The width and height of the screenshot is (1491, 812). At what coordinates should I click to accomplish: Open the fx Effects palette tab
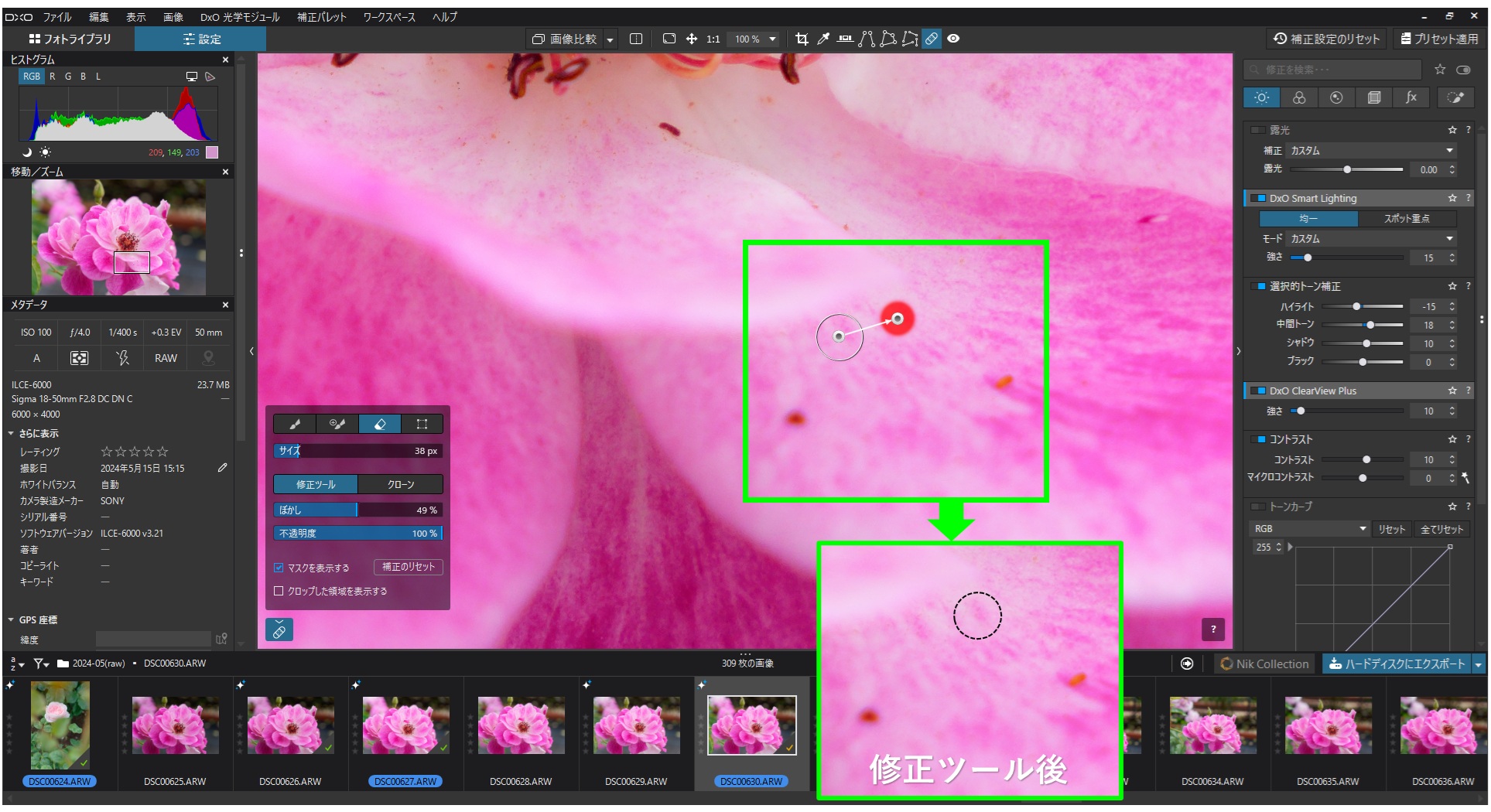click(x=1411, y=97)
